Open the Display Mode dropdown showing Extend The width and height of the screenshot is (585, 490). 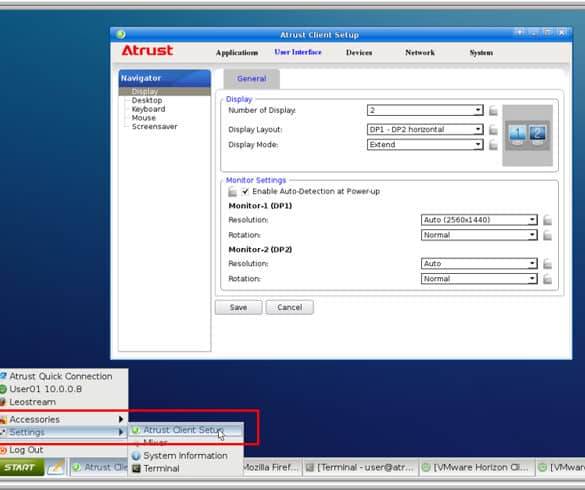(425, 144)
